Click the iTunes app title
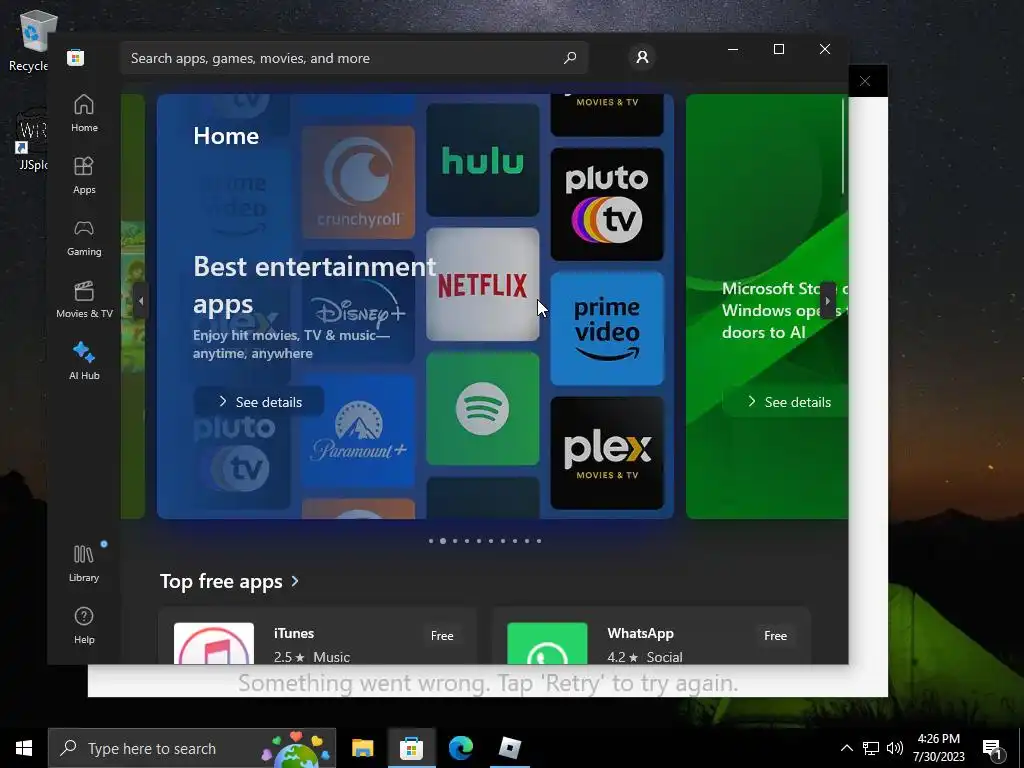This screenshot has width=1024, height=768. 294,633
